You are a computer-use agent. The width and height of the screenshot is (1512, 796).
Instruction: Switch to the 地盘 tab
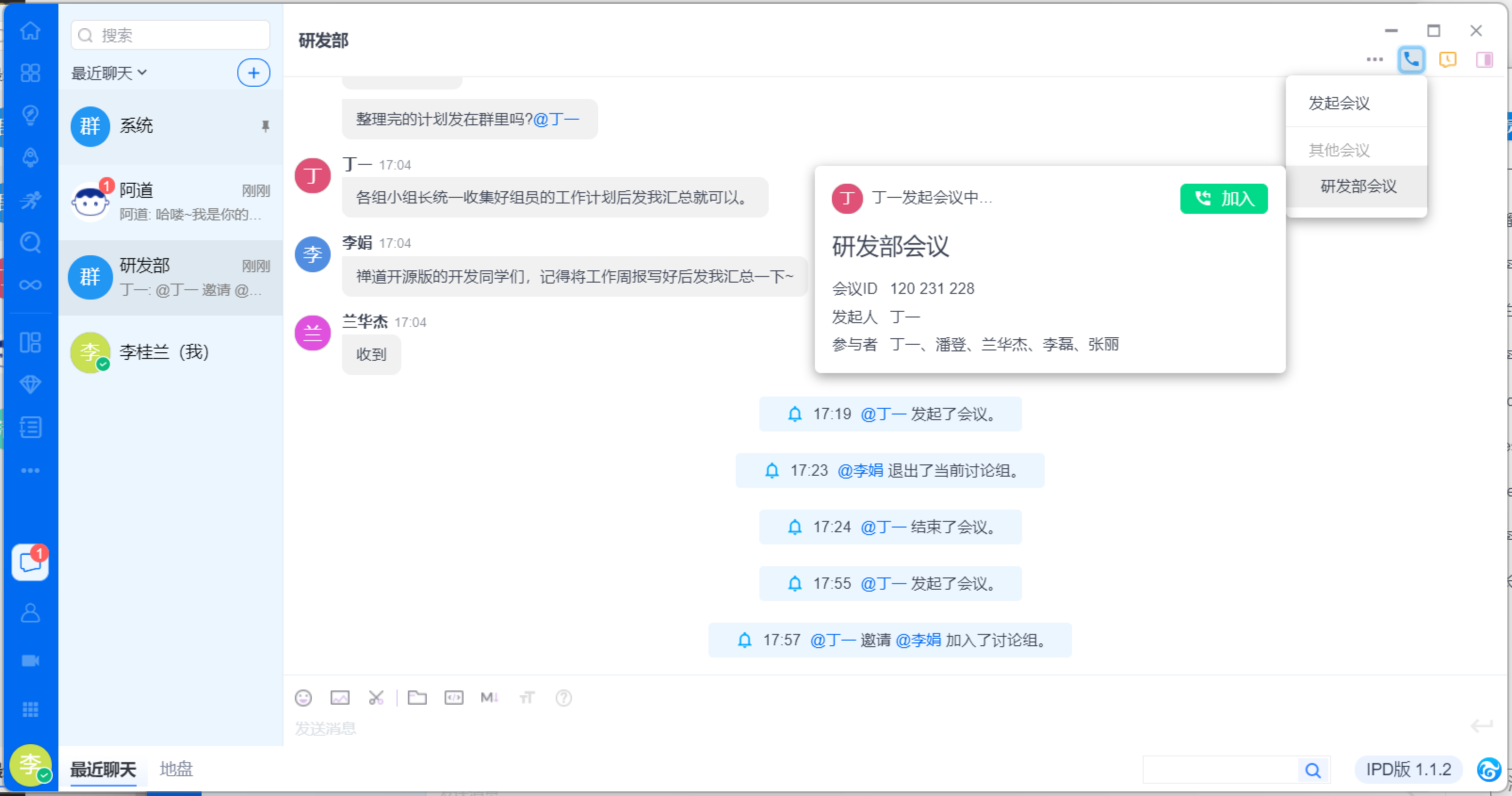[176, 768]
